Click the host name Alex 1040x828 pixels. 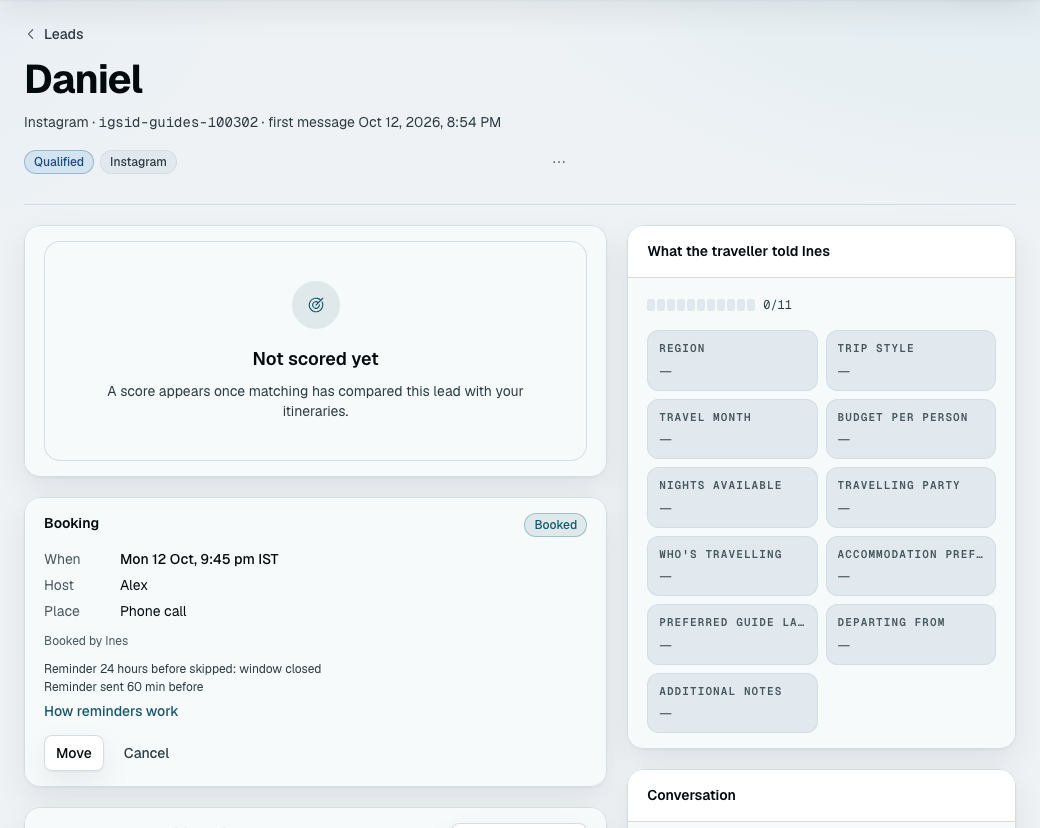134,585
